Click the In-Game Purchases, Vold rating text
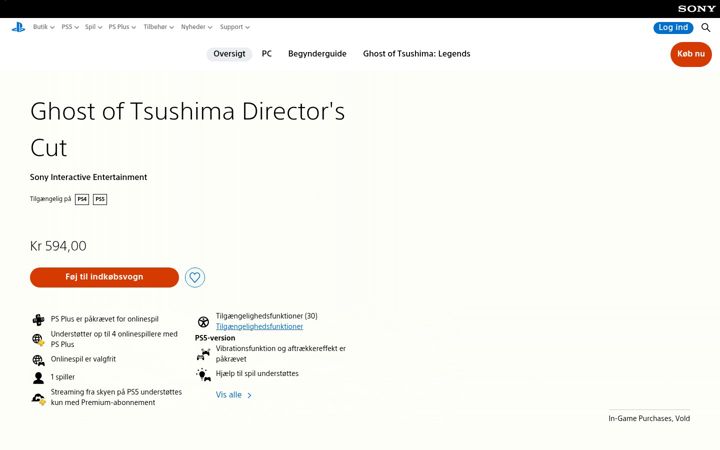The height and width of the screenshot is (450, 720). (649, 418)
